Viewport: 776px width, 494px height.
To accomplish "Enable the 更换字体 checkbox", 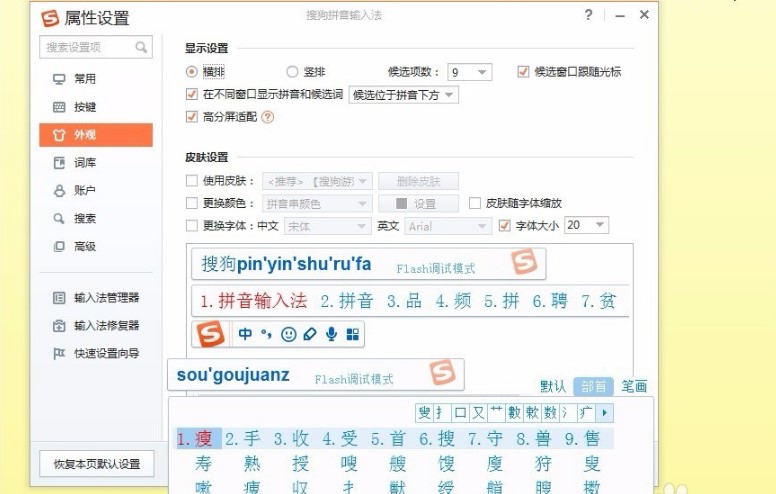I will coord(192,226).
